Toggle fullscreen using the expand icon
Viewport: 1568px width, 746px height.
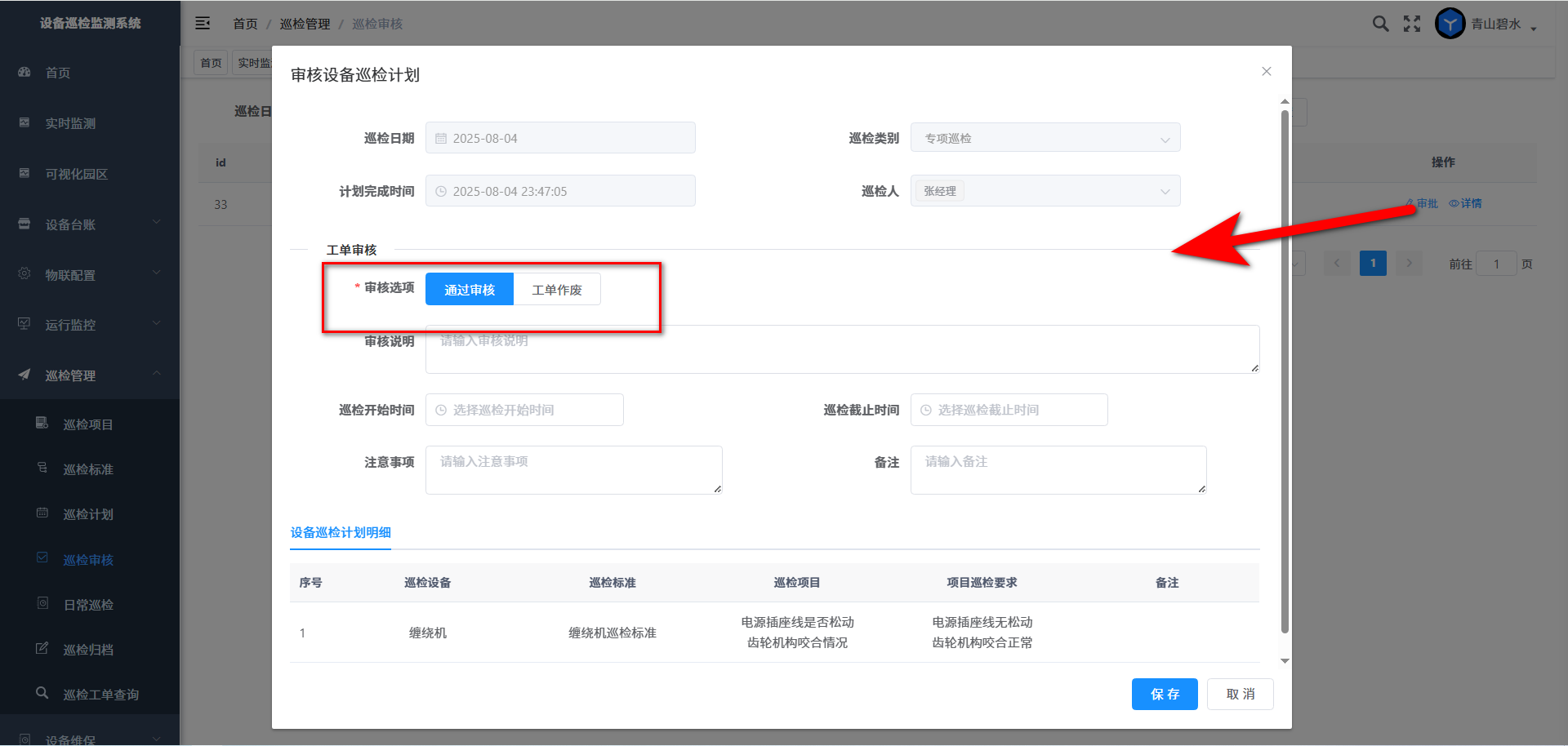[1412, 24]
